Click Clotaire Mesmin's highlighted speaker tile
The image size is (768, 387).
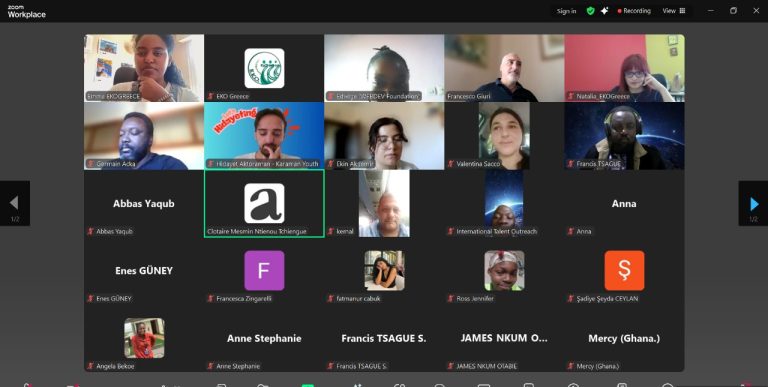[264, 203]
